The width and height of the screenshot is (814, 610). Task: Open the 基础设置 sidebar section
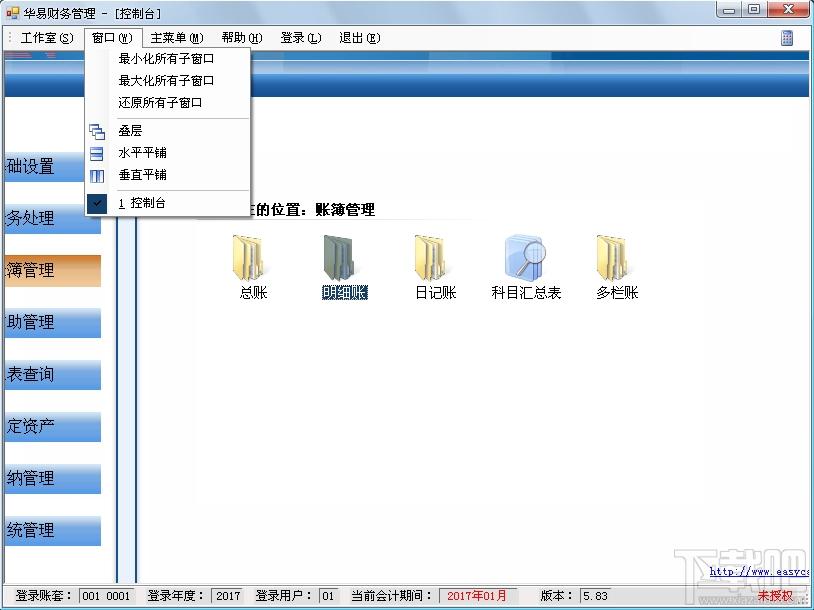45,167
